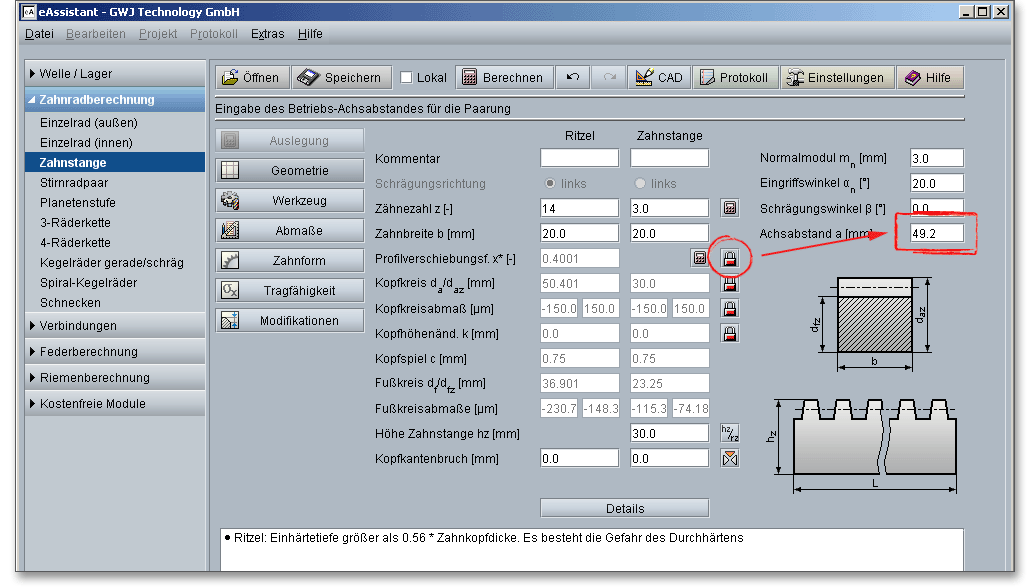Image resolution: width=1030 pixels, height=587 pixels.
Task: Click the Achsabstand input field
Action: click(936, 233)
